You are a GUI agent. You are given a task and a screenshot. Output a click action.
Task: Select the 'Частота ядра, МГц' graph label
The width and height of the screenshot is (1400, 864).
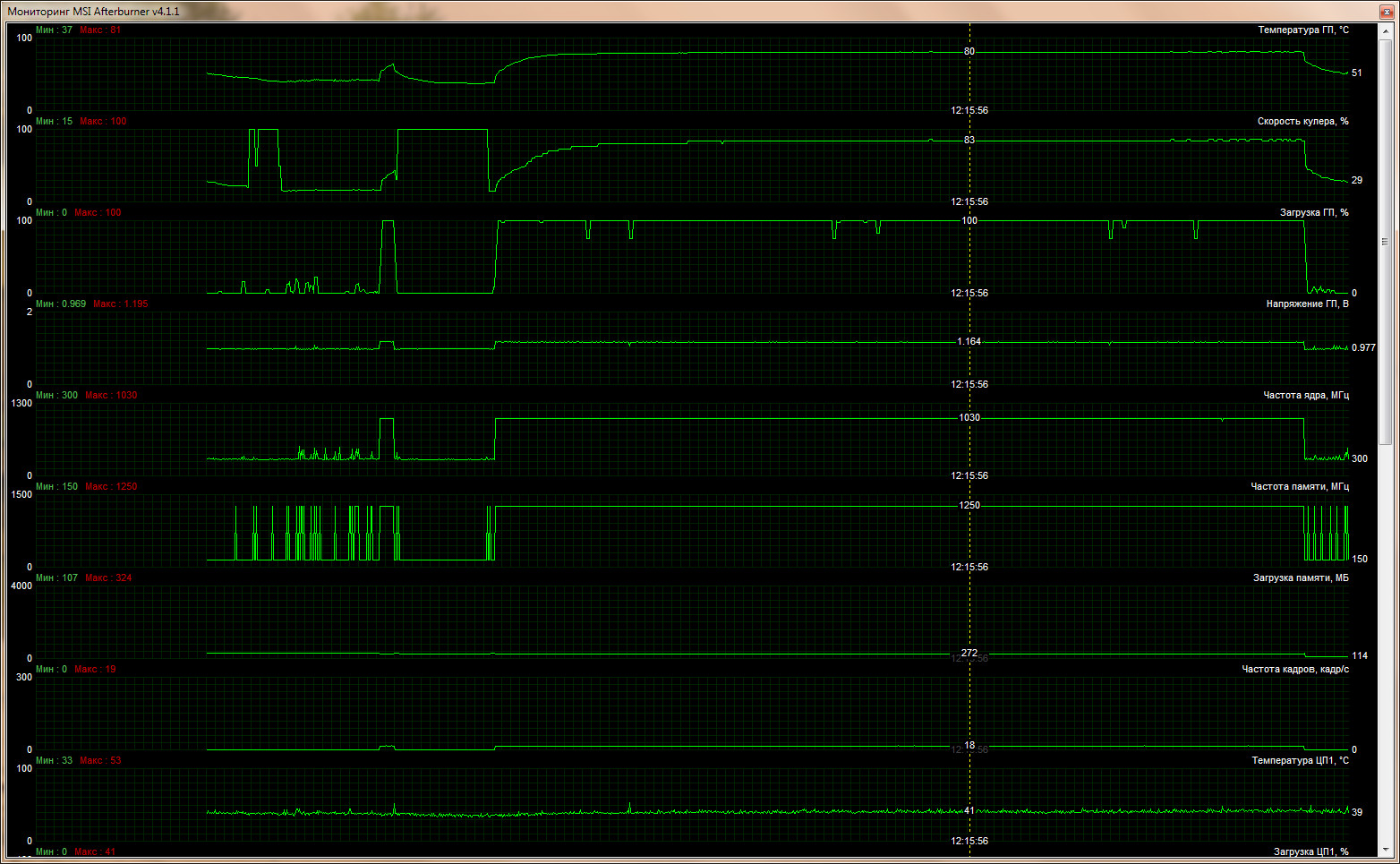[1306, 396]
